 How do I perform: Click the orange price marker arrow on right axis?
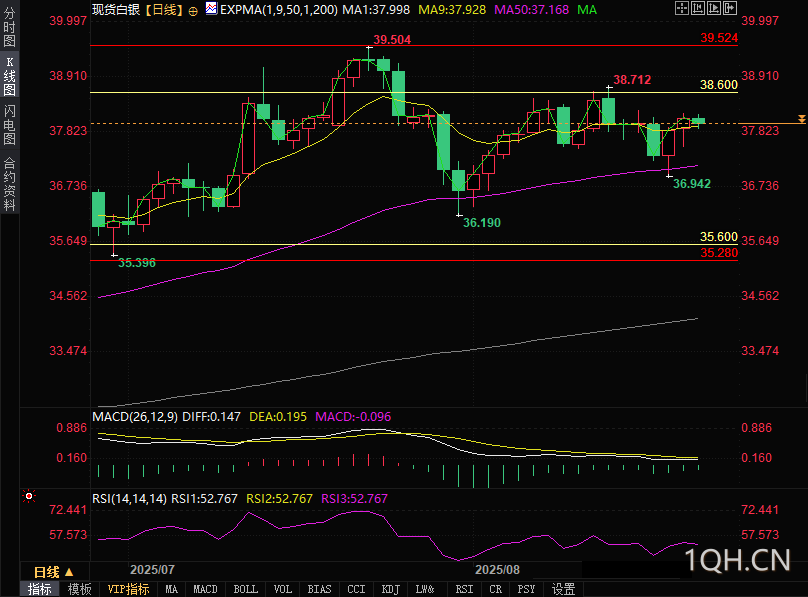pos(801,119)
